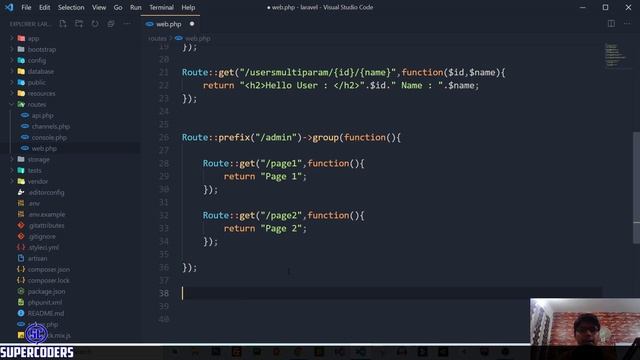
Task: Select web.php in the file tree
Action: pyautogui.click(x=44, y=149)
